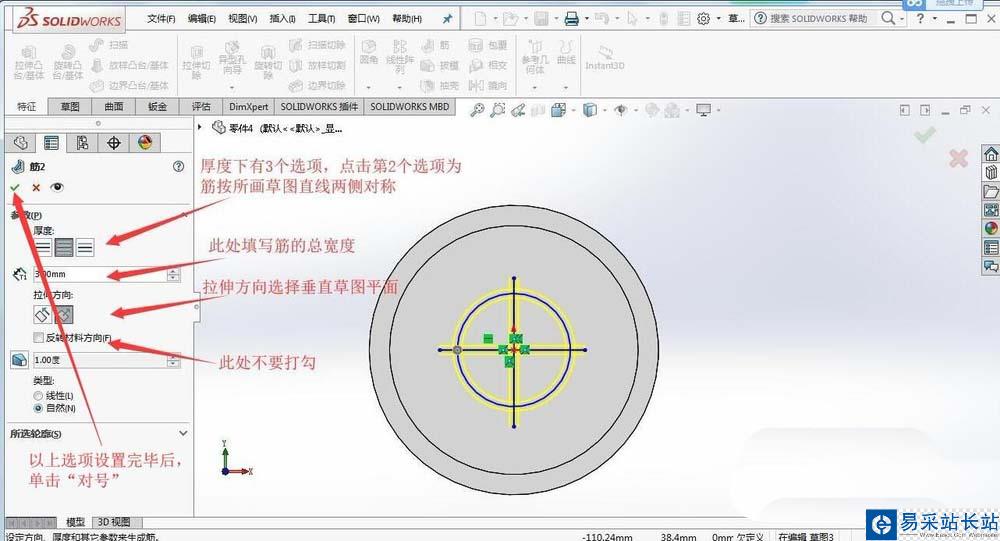1000x541 pixels.
Task: Open the options gear dropdown arrow
Action: [718, 19]
